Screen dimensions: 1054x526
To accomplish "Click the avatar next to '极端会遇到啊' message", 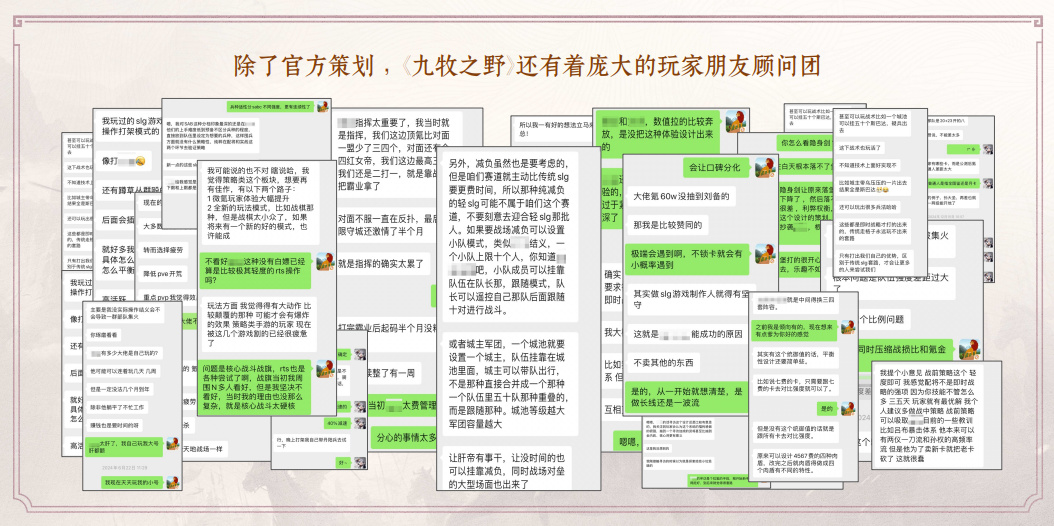I will click(765, 254).
